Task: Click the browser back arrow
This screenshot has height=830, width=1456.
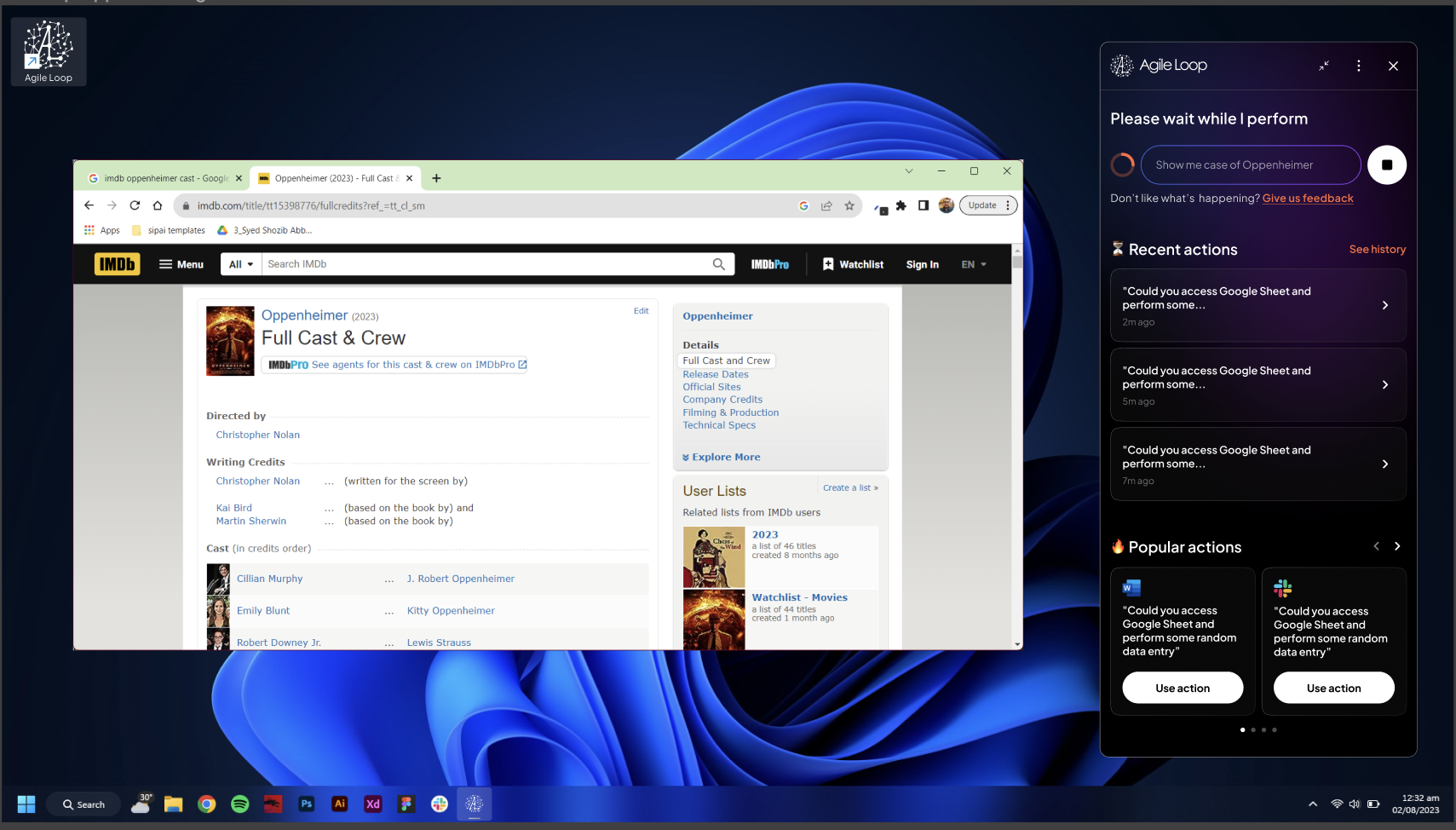Action: pyautogui.click(x=89, y=205)
